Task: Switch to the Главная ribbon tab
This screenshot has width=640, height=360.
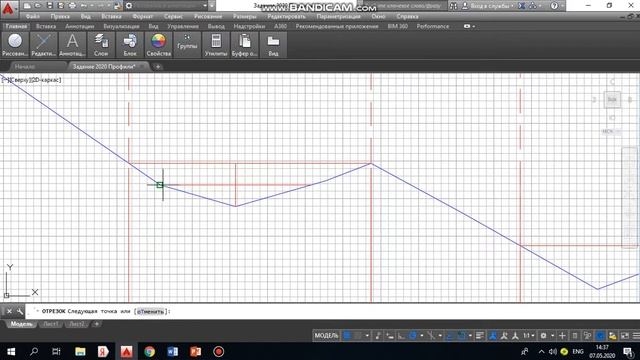Action: click(x=16, y=26)
